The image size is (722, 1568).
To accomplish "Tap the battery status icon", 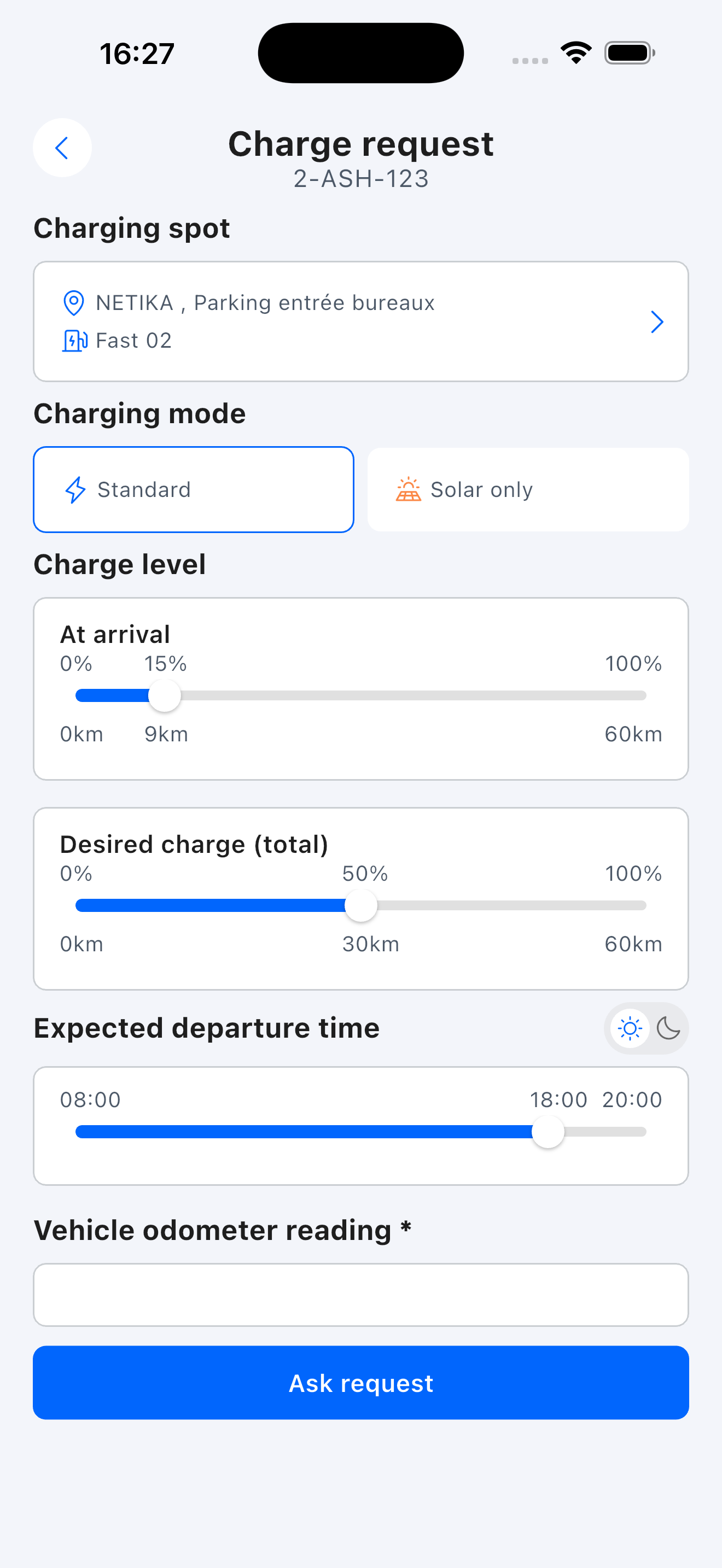I will (630, 53).
